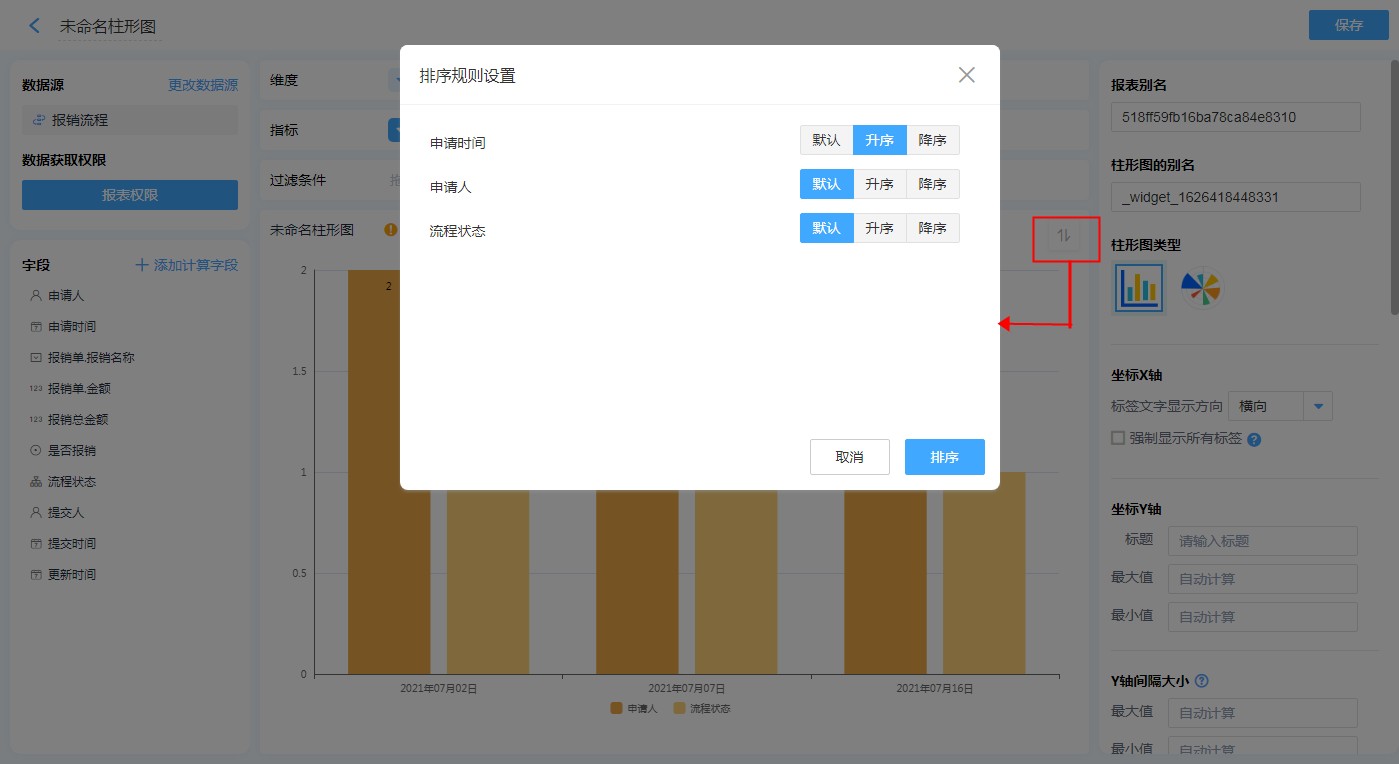Screen dimensions: 1399x764
Task: Click the 申请人 legend color swatch
Action: pyautogui.click(x=616, y=708)
